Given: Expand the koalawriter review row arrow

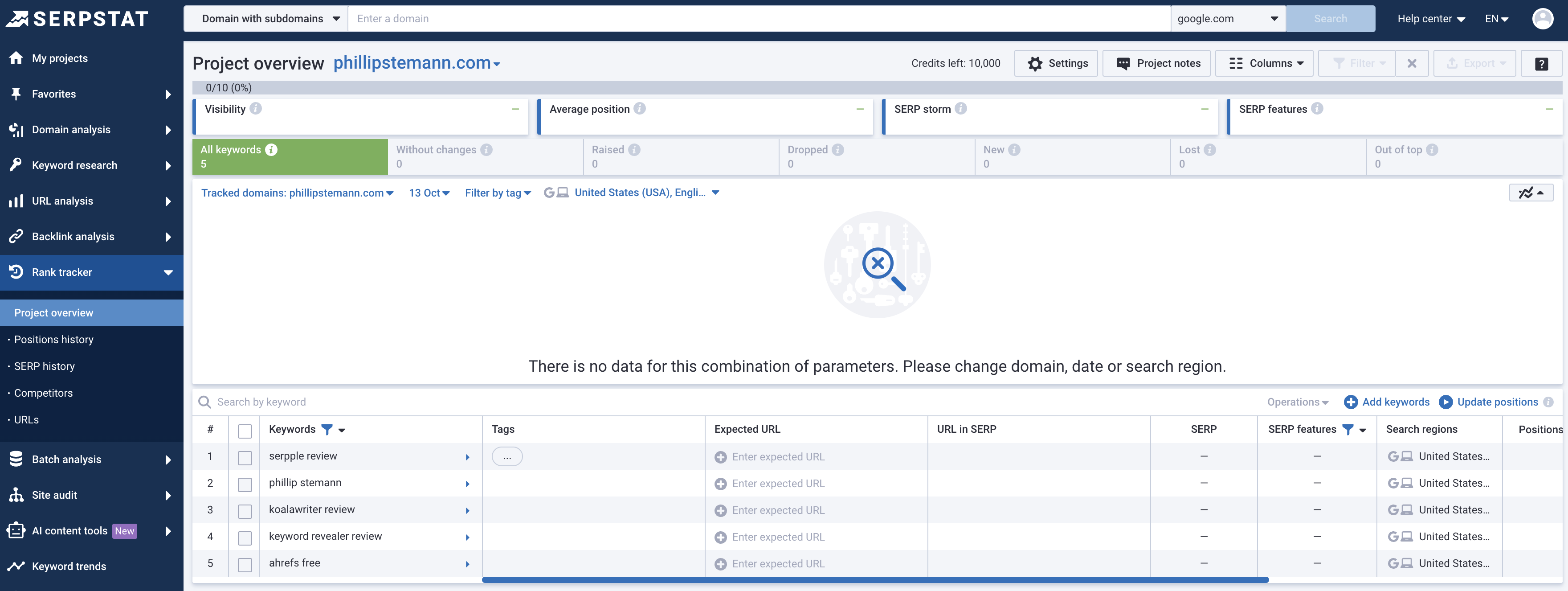Looking at the screenshot, I should 467,511.
